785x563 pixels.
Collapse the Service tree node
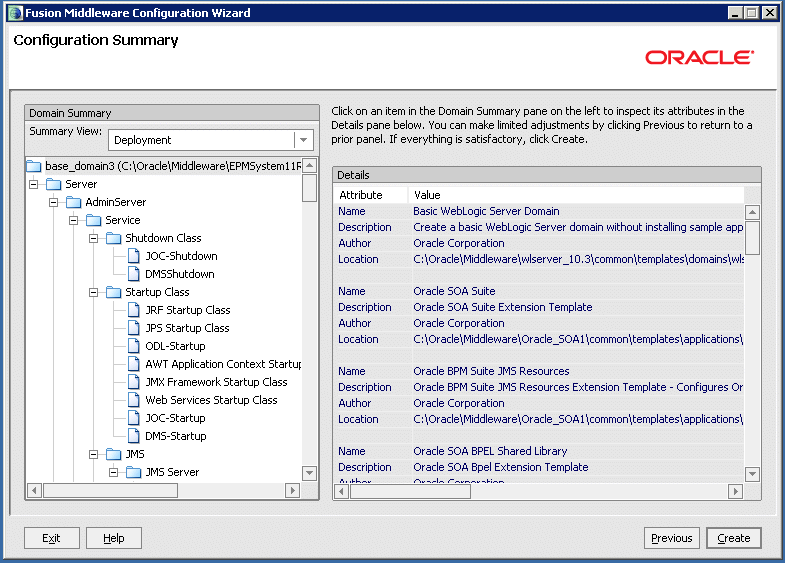pos(74,220)
